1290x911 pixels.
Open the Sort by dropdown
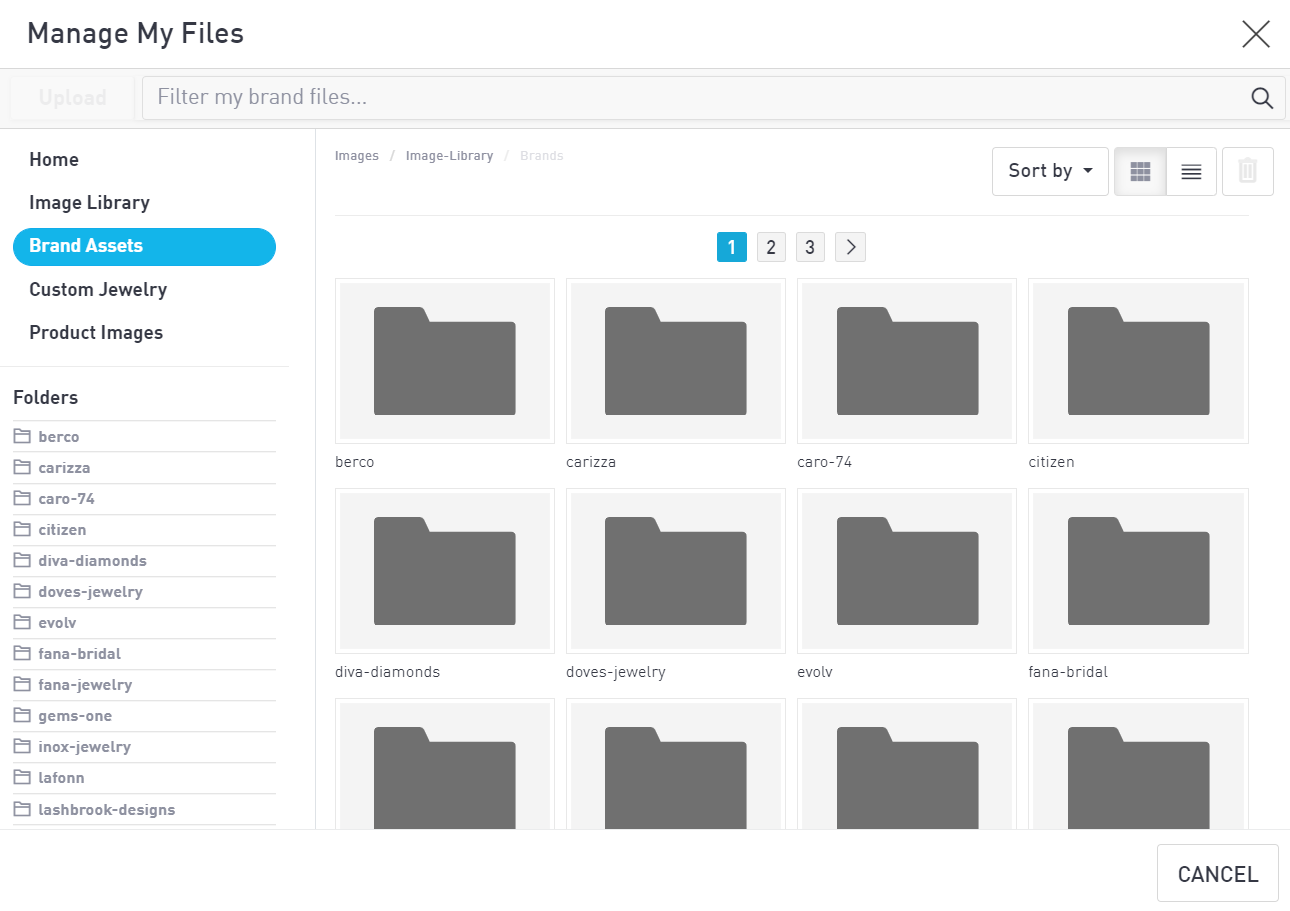tap(1050, 171)
